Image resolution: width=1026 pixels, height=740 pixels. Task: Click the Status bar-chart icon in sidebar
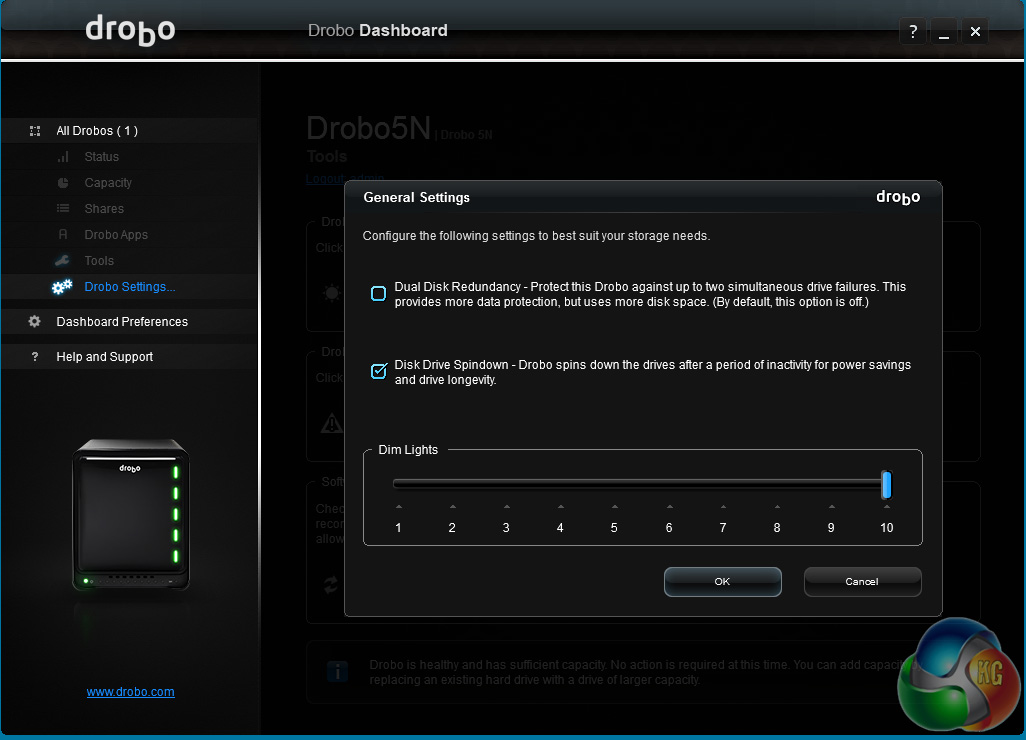tap(63, 157)
